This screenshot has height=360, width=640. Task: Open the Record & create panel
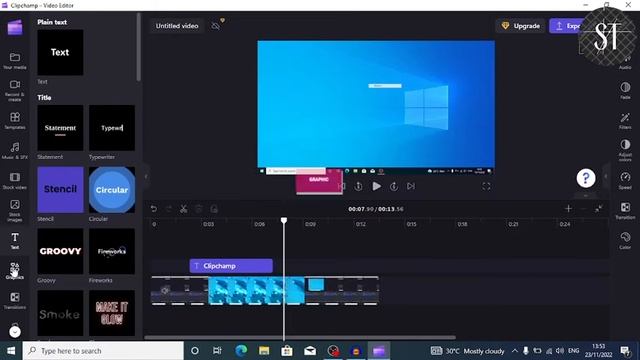(15, 90)
